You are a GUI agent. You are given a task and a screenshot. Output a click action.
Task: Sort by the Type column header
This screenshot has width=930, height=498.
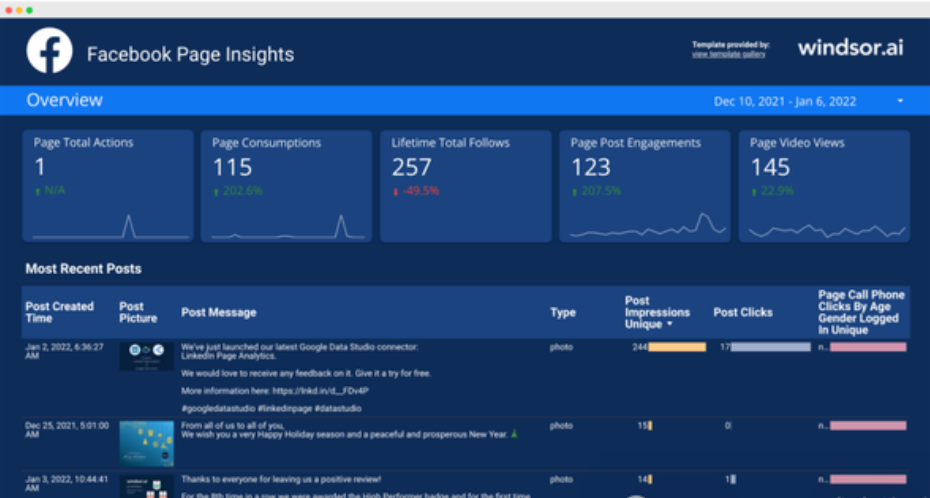563,312
